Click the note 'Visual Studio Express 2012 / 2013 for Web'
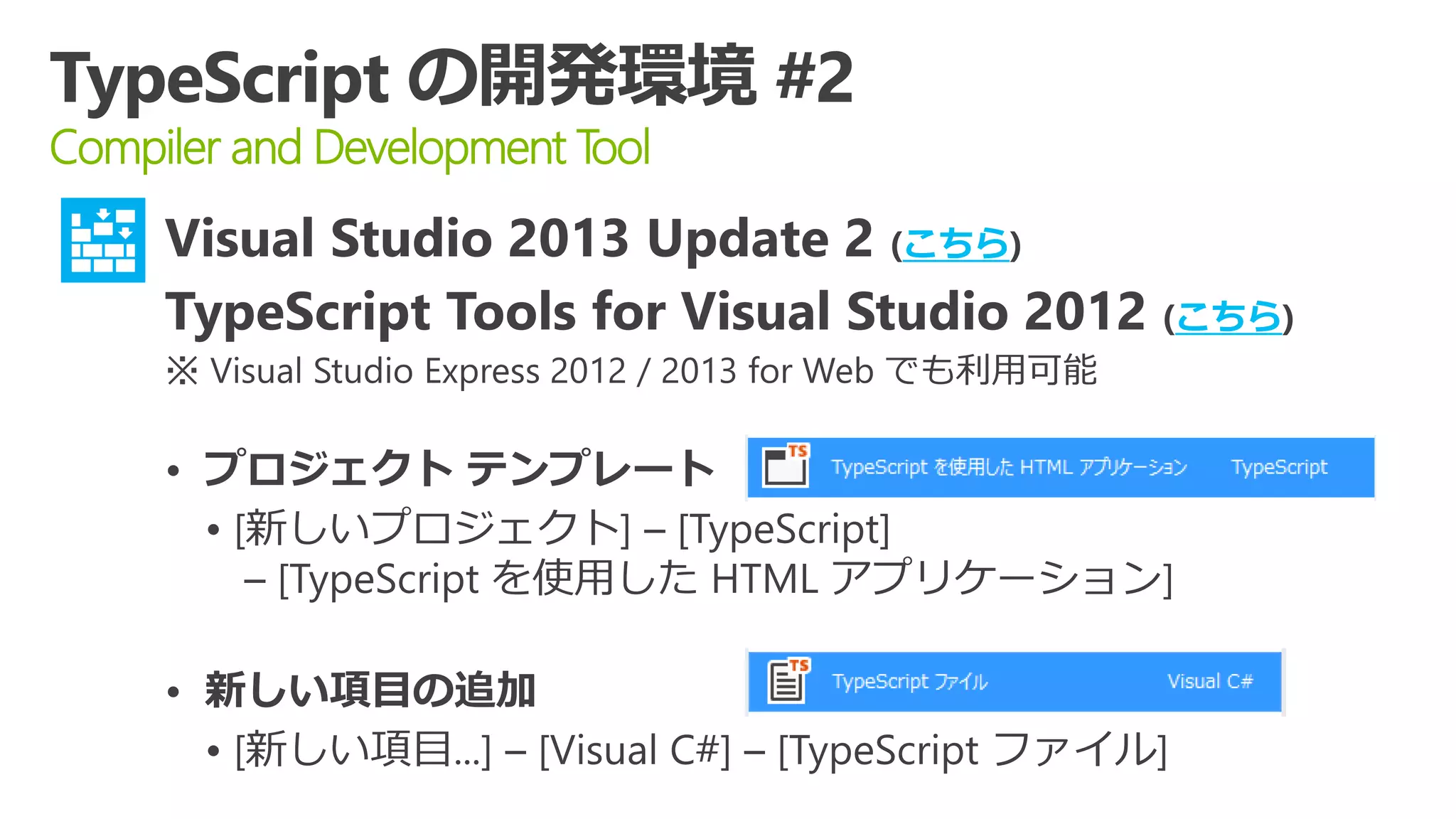 click(x=542, y=371)
